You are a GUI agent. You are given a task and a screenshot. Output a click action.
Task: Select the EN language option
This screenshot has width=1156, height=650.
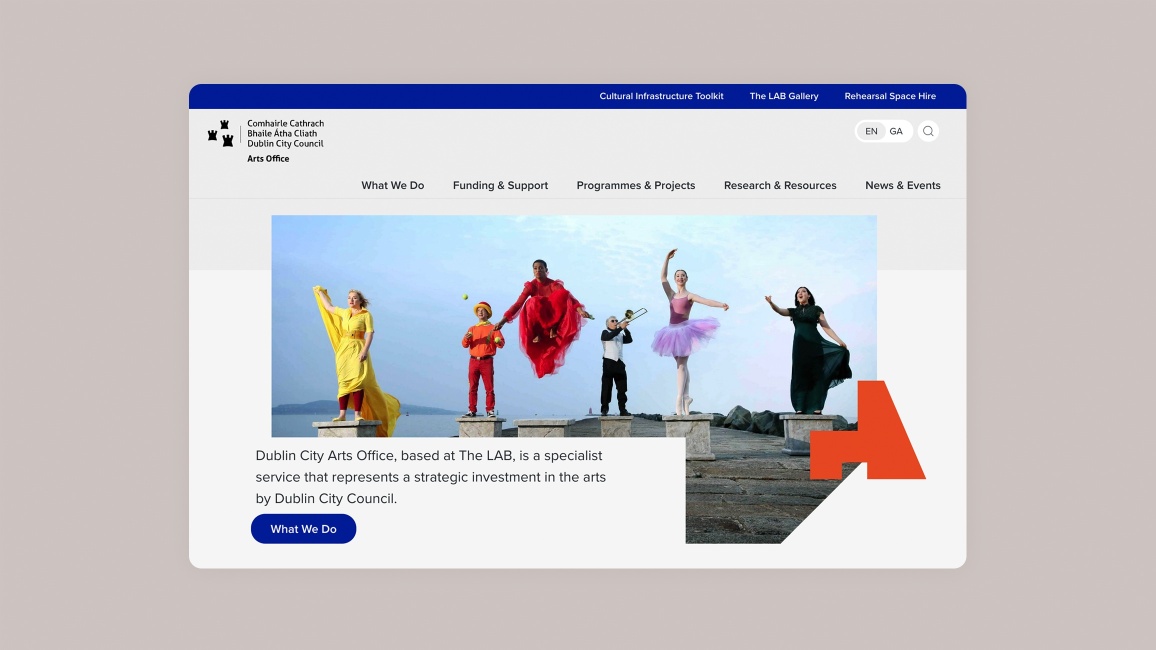(870, 131)
